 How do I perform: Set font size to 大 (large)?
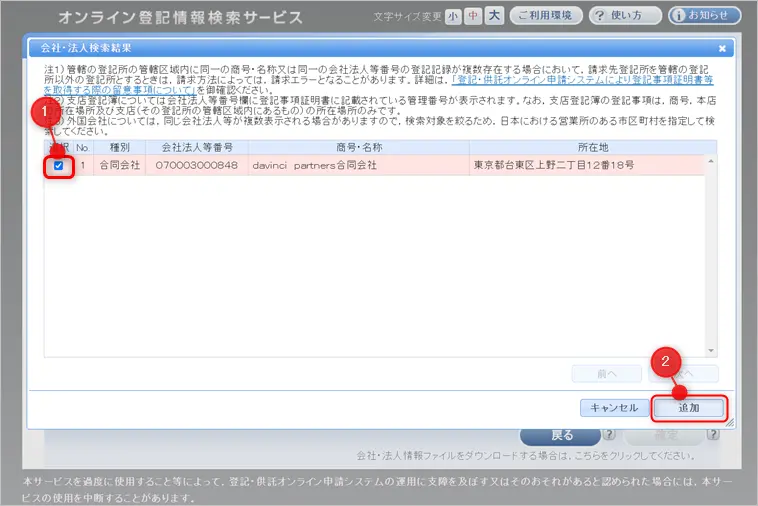click(x=494, y=16)
